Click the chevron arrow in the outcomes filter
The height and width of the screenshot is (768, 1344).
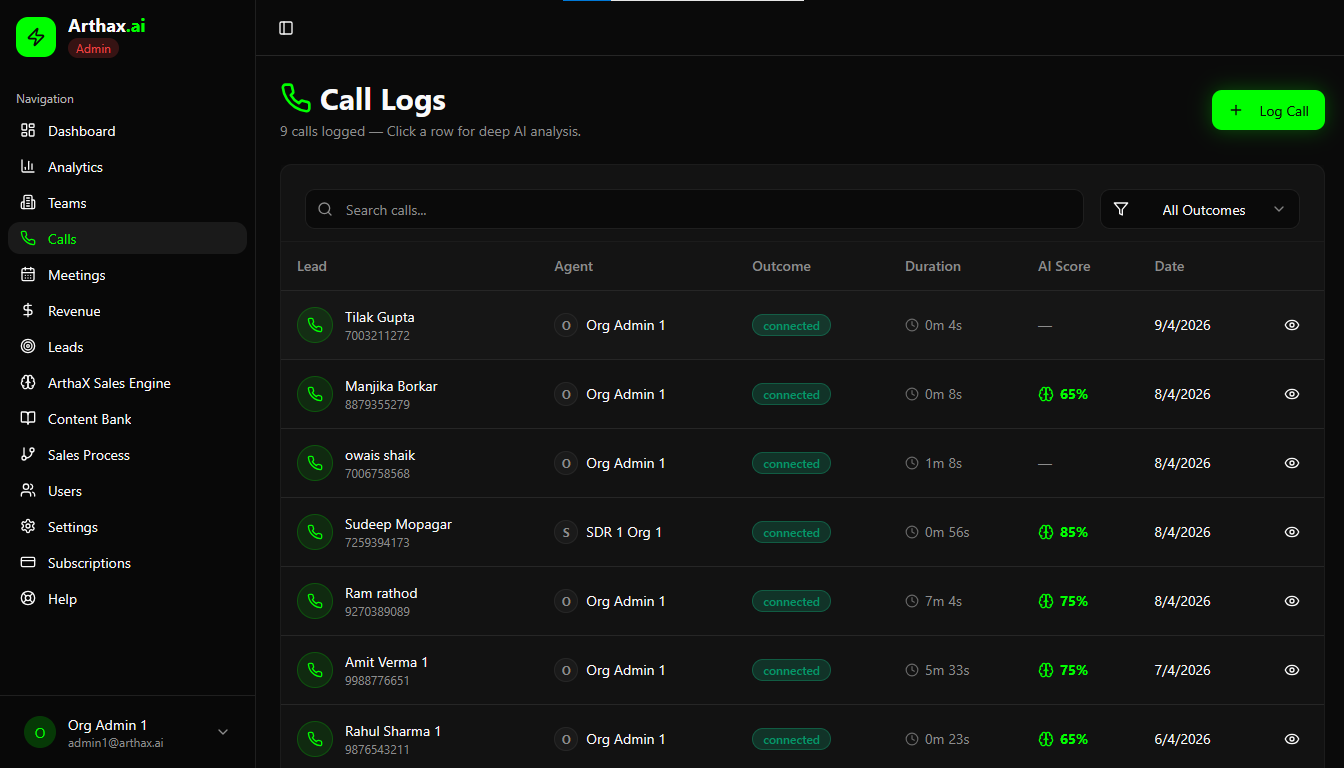coord(1279,210)
